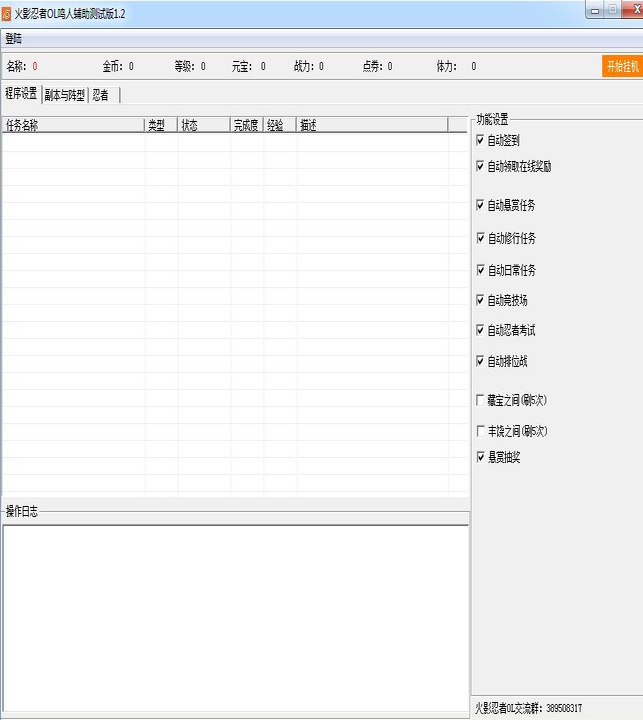Uncheck the 自动签到 checkbox
This screenshot has height=720, width=643.
481,141
